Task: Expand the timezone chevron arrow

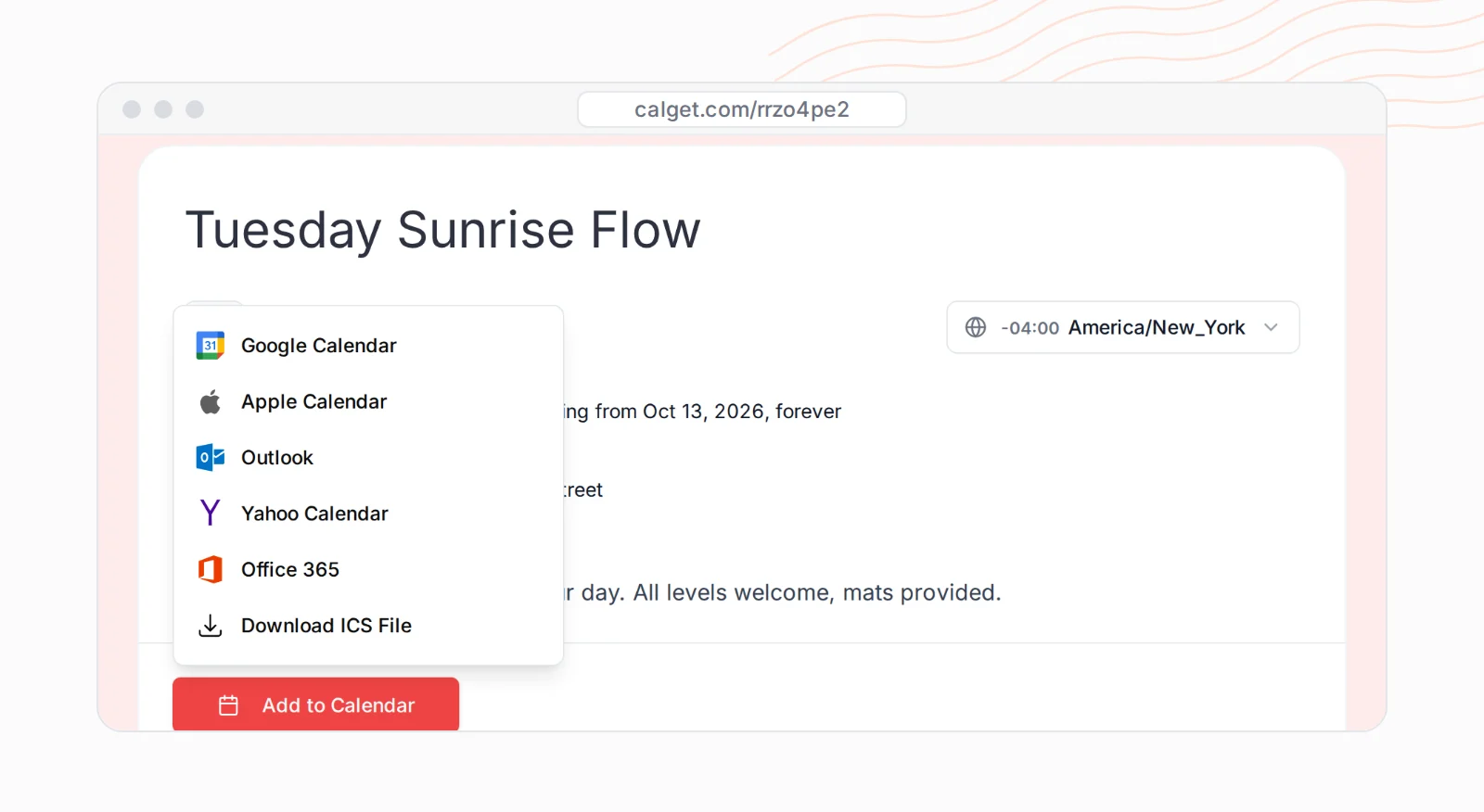Action: [x=1271, y=327]
